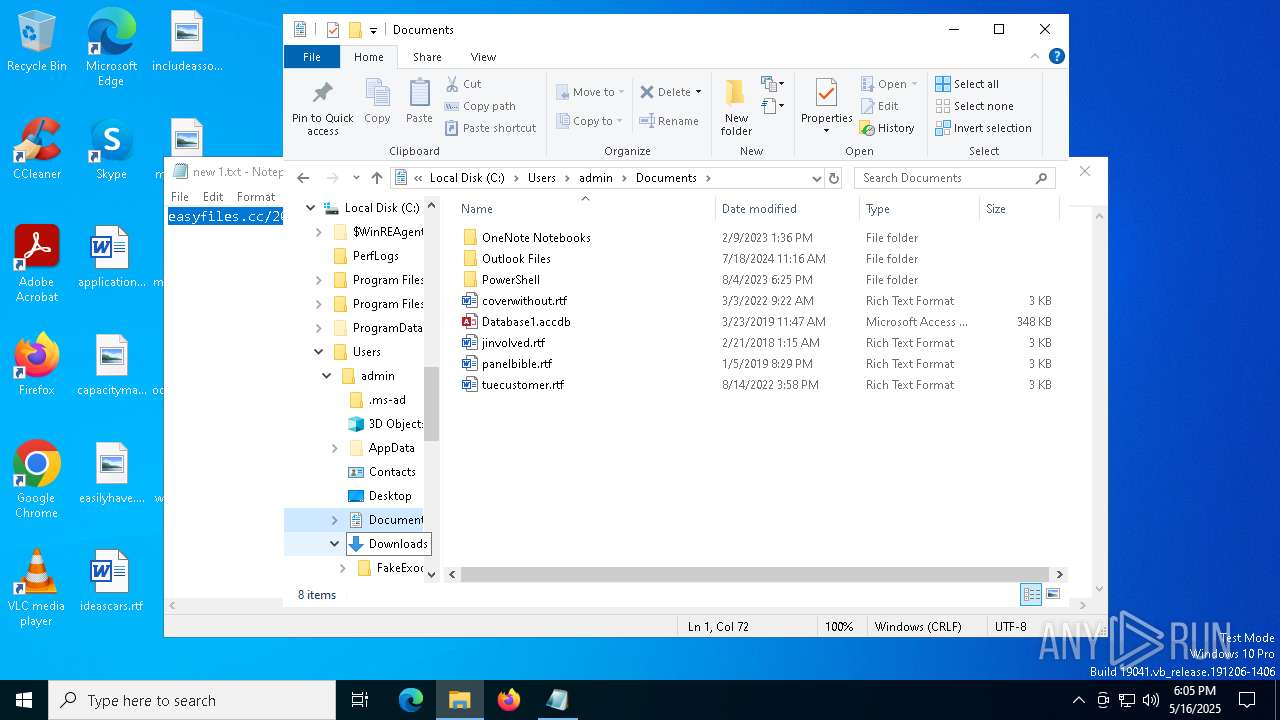1280x720 pixels.
Task: Collapse the Downloads tree node
Action: (x=335, y=544)
